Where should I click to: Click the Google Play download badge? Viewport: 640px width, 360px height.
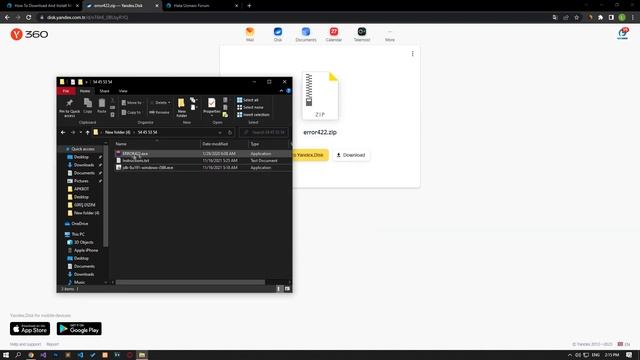[79, 329]
